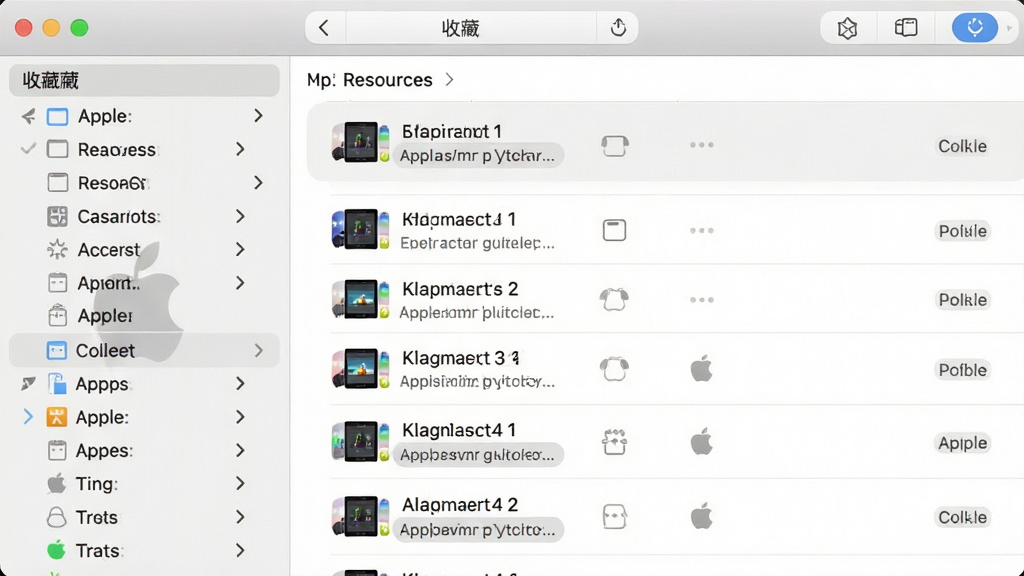Click the Appes calendar icon

(x=57, y=451)
